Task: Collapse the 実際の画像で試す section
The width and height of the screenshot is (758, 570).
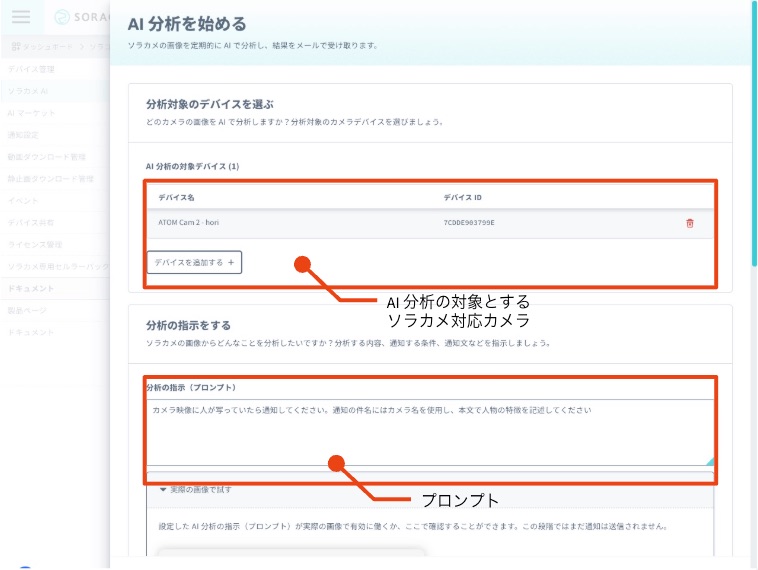Action: pos(196,490)
